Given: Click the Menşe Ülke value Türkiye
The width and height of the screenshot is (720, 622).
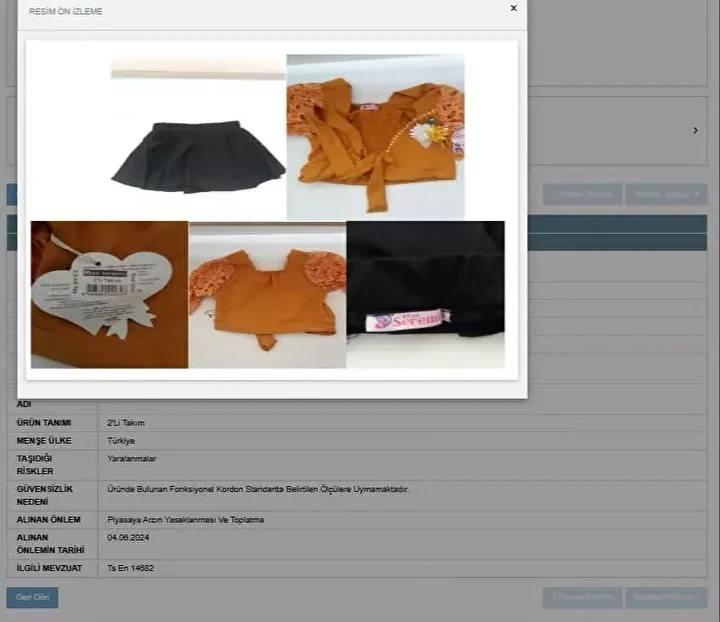Looking at the screenshot, I should click(x=121, y=441).
